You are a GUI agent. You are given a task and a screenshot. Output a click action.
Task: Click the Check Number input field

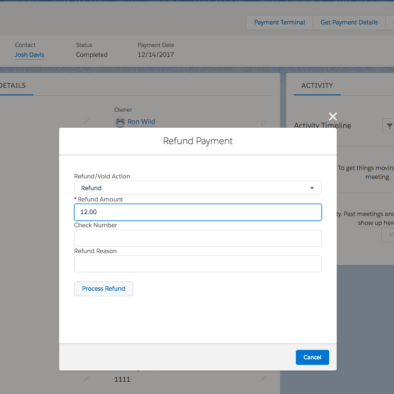click(x=198, y=238)
